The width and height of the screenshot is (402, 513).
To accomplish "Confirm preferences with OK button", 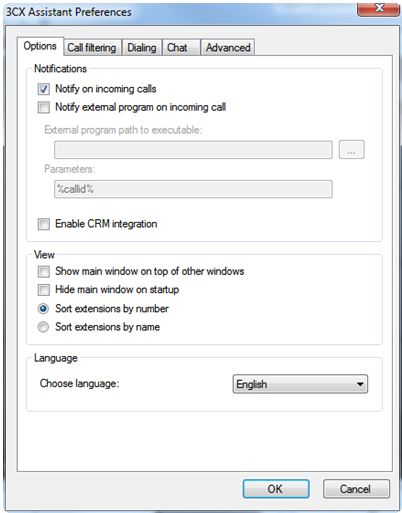I will [276, 489].
